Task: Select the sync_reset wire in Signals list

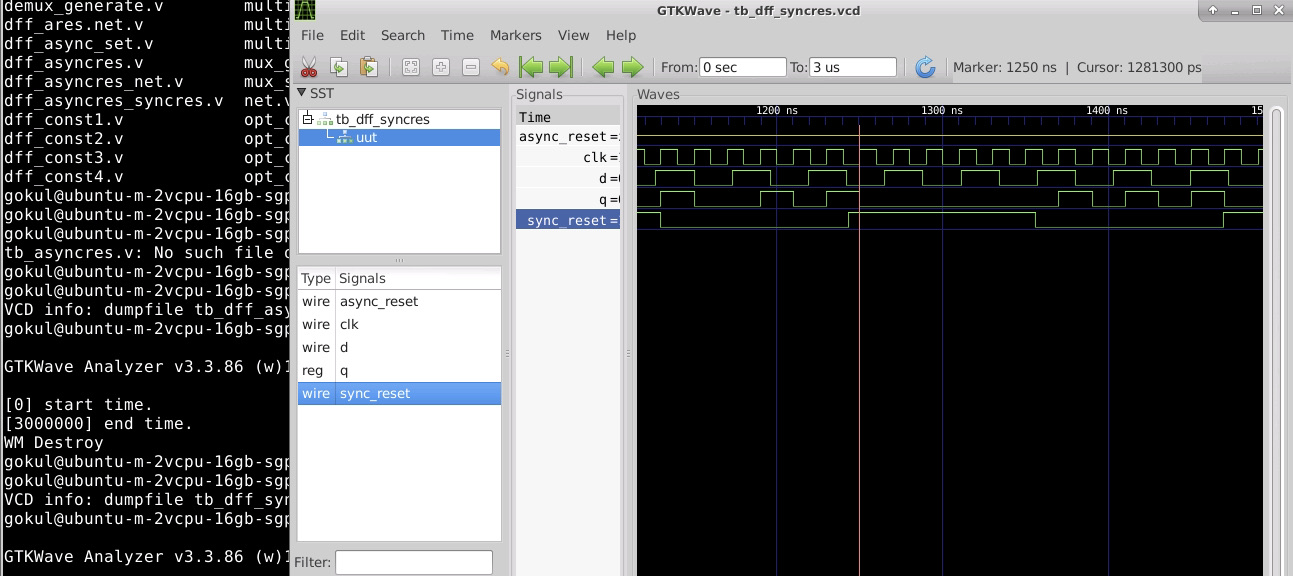Action: [x=375, y=393]
